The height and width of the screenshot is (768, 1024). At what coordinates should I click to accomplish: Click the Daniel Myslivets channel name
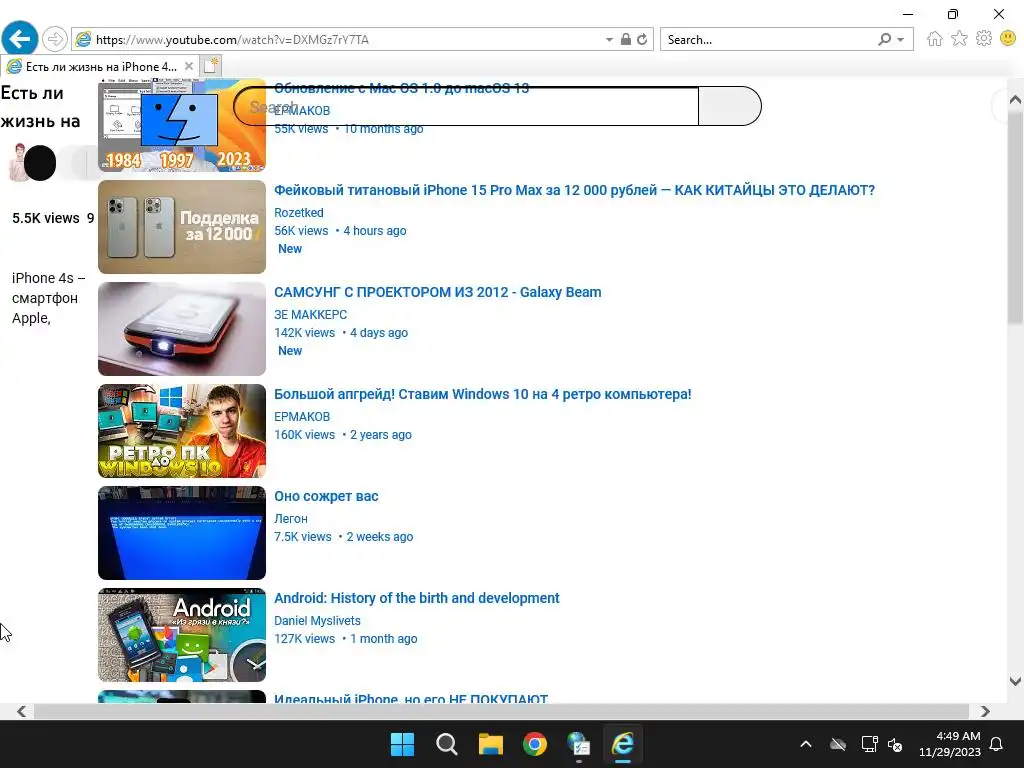[317, 620]
